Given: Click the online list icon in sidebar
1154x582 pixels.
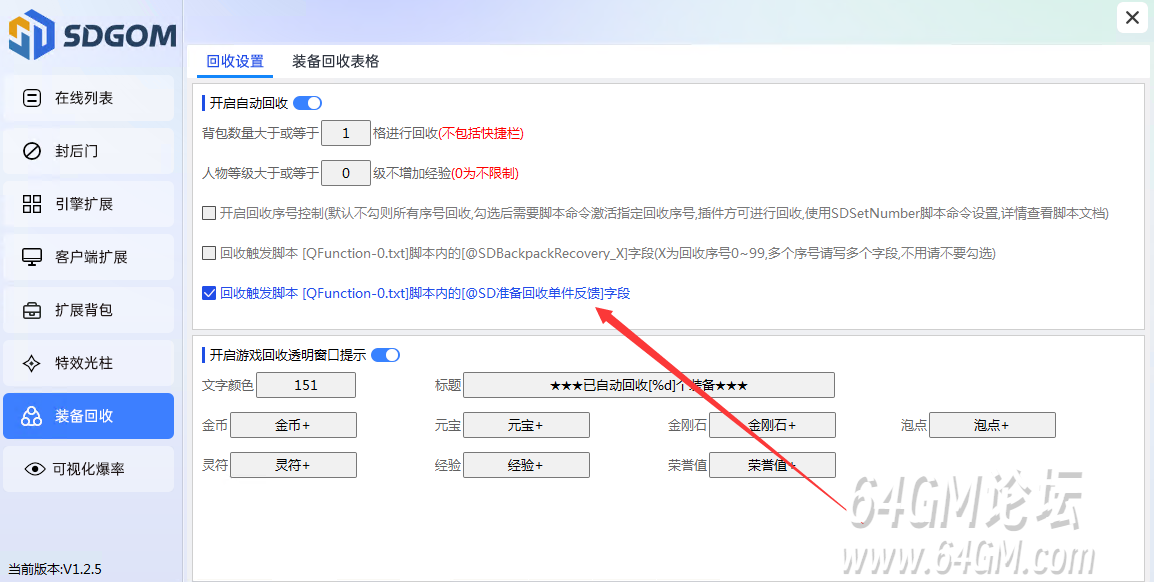Looking at the screenshot, I should tap(32, 98).
